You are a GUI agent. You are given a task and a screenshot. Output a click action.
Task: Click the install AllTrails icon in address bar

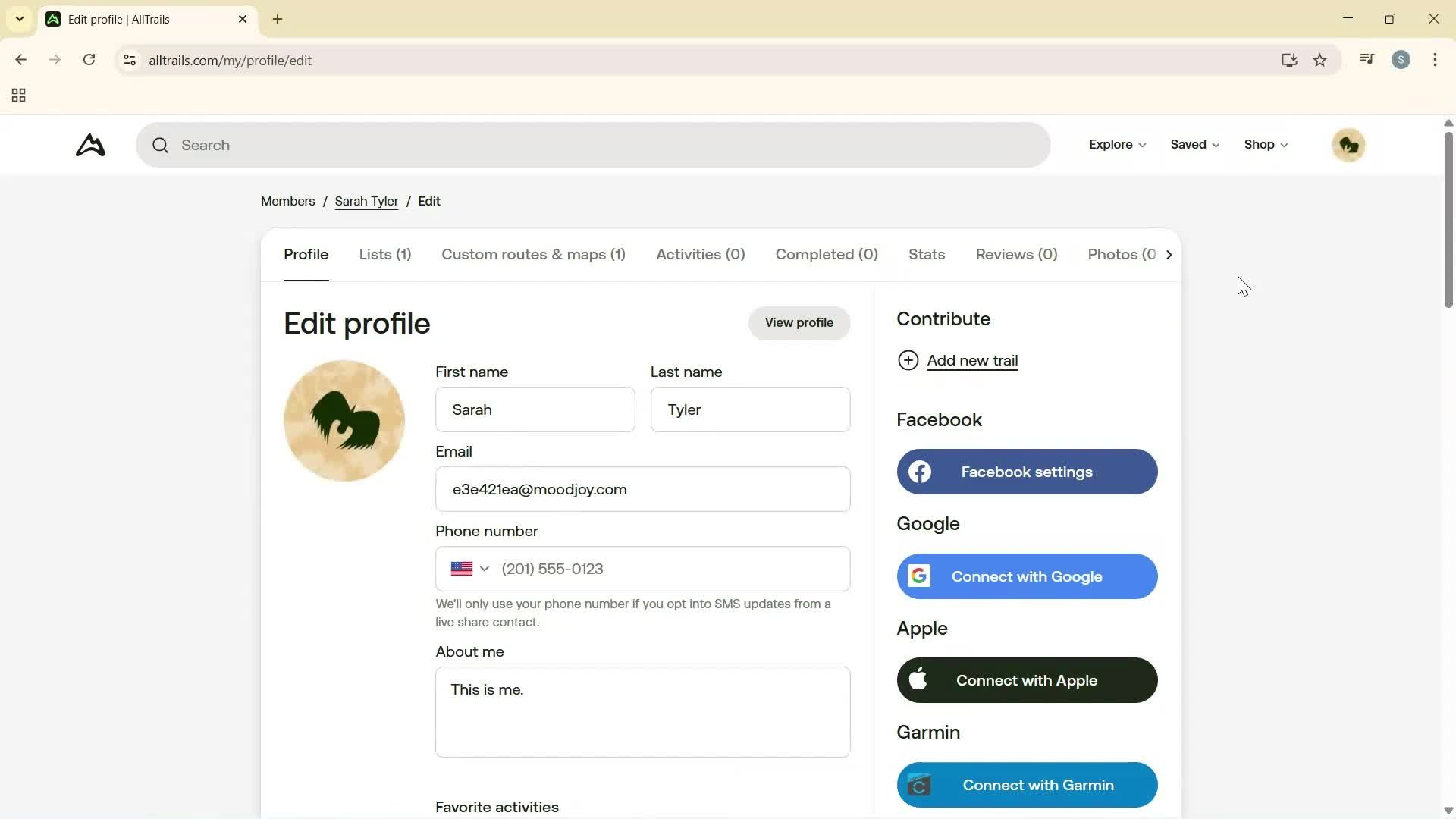click(1289, 60)
